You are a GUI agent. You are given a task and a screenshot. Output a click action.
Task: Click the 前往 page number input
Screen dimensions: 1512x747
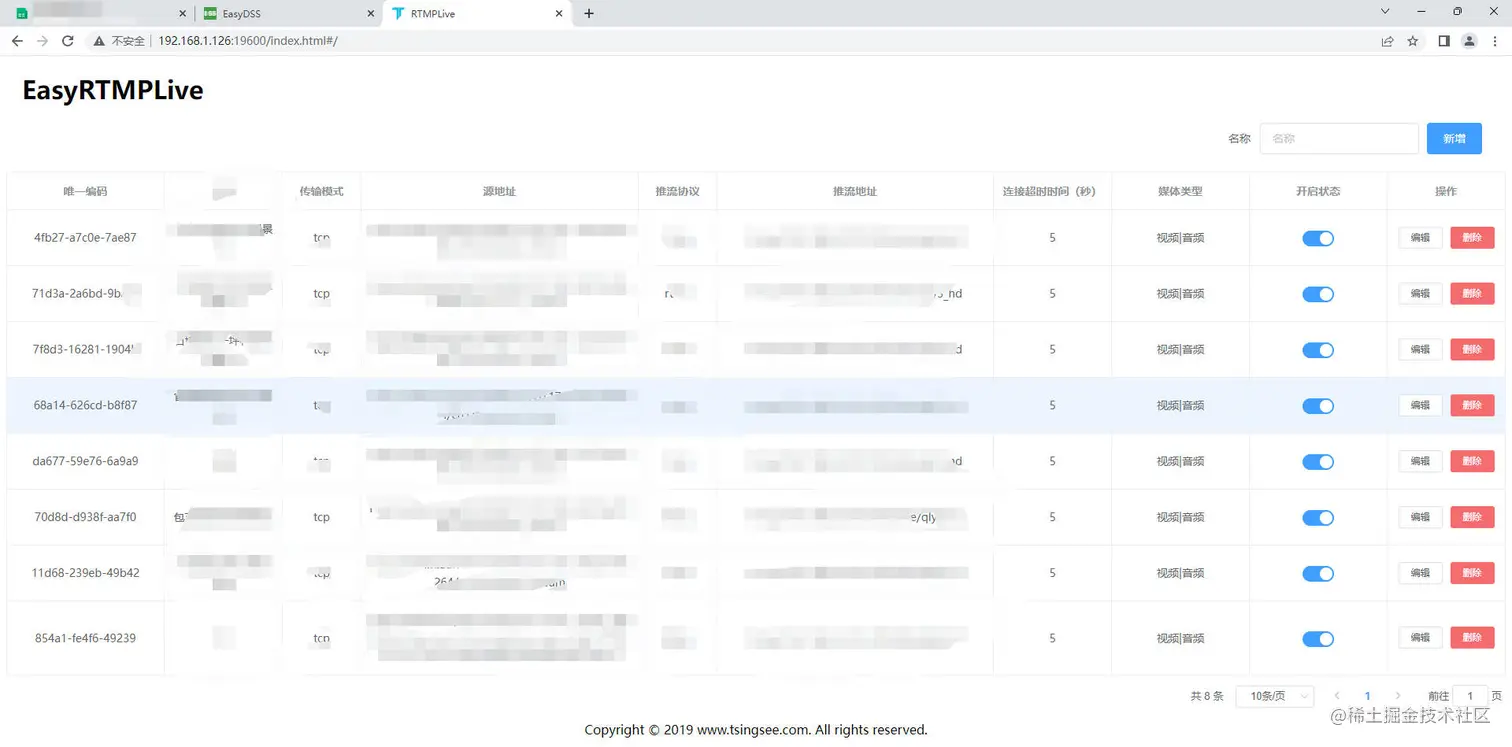(x=1470, y=696)
